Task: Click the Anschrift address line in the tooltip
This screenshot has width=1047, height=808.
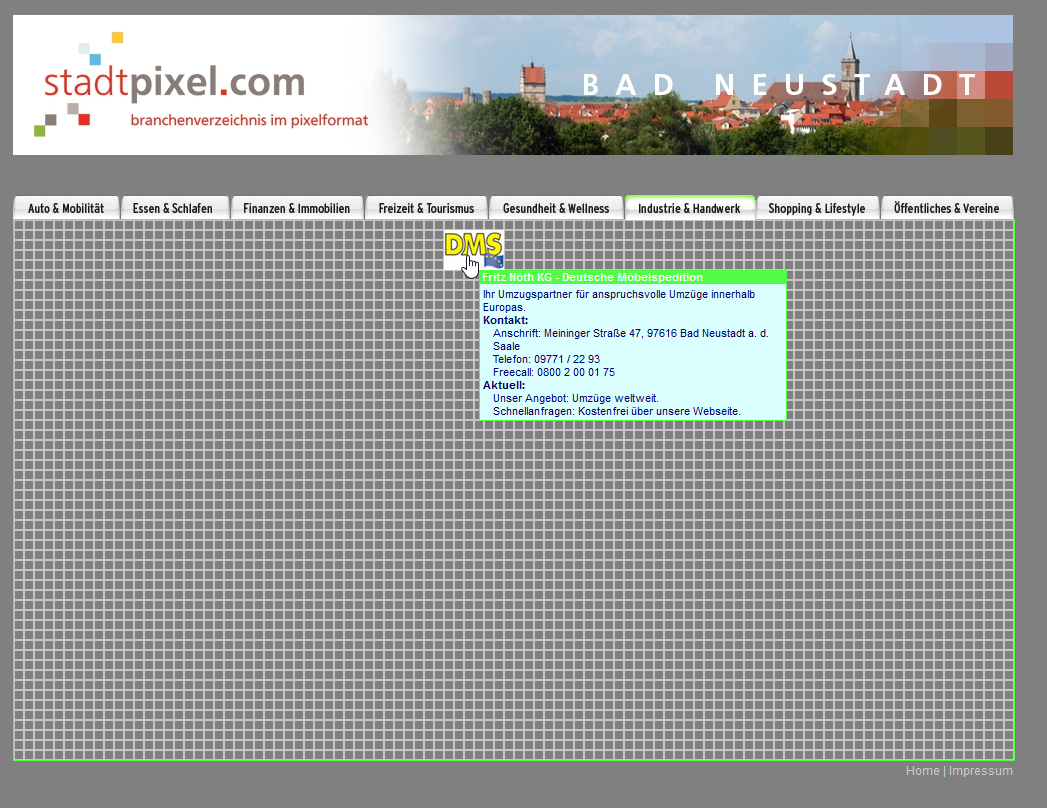Action: [x=630, y=333]
